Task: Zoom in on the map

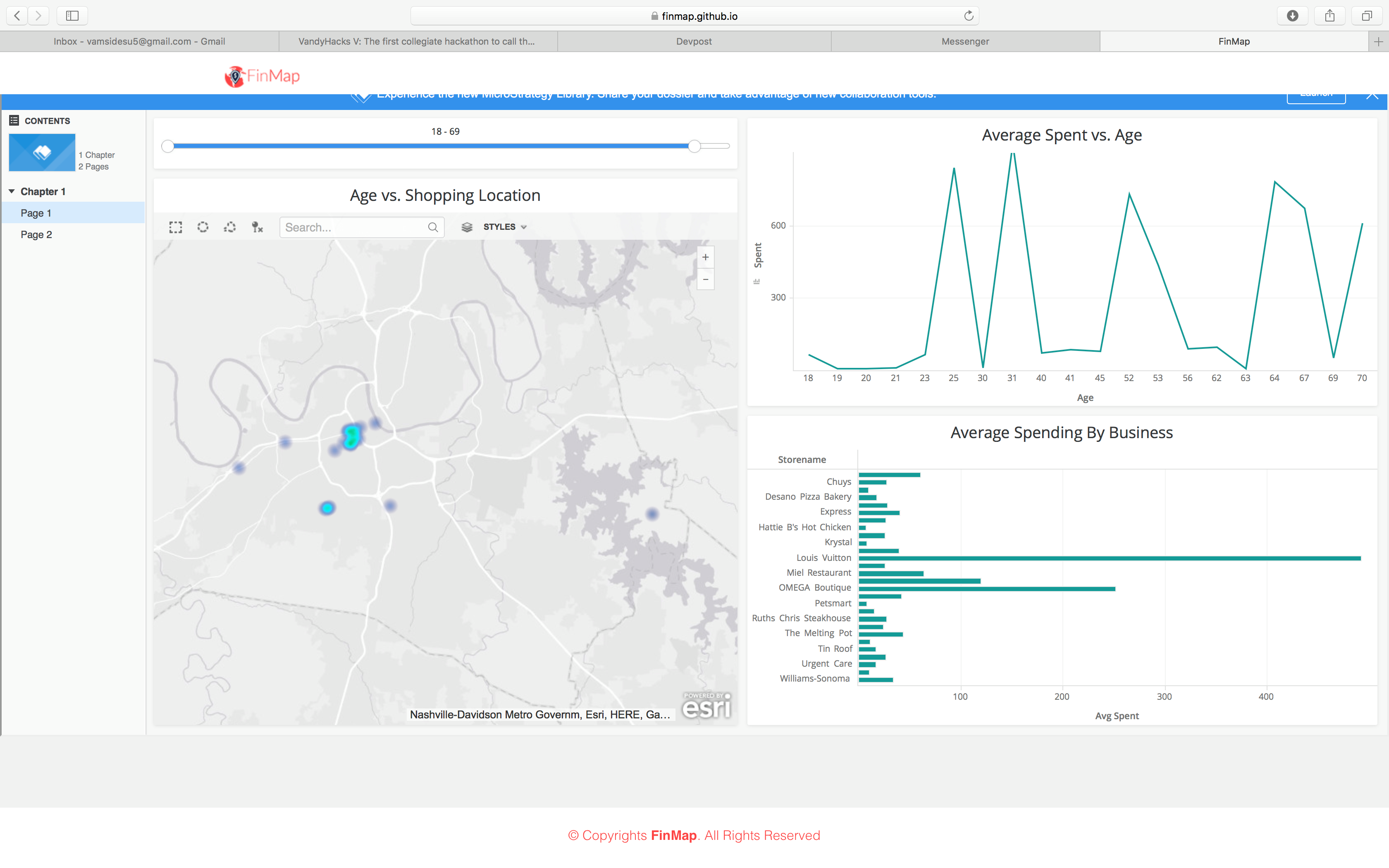Action: [705, 257]
